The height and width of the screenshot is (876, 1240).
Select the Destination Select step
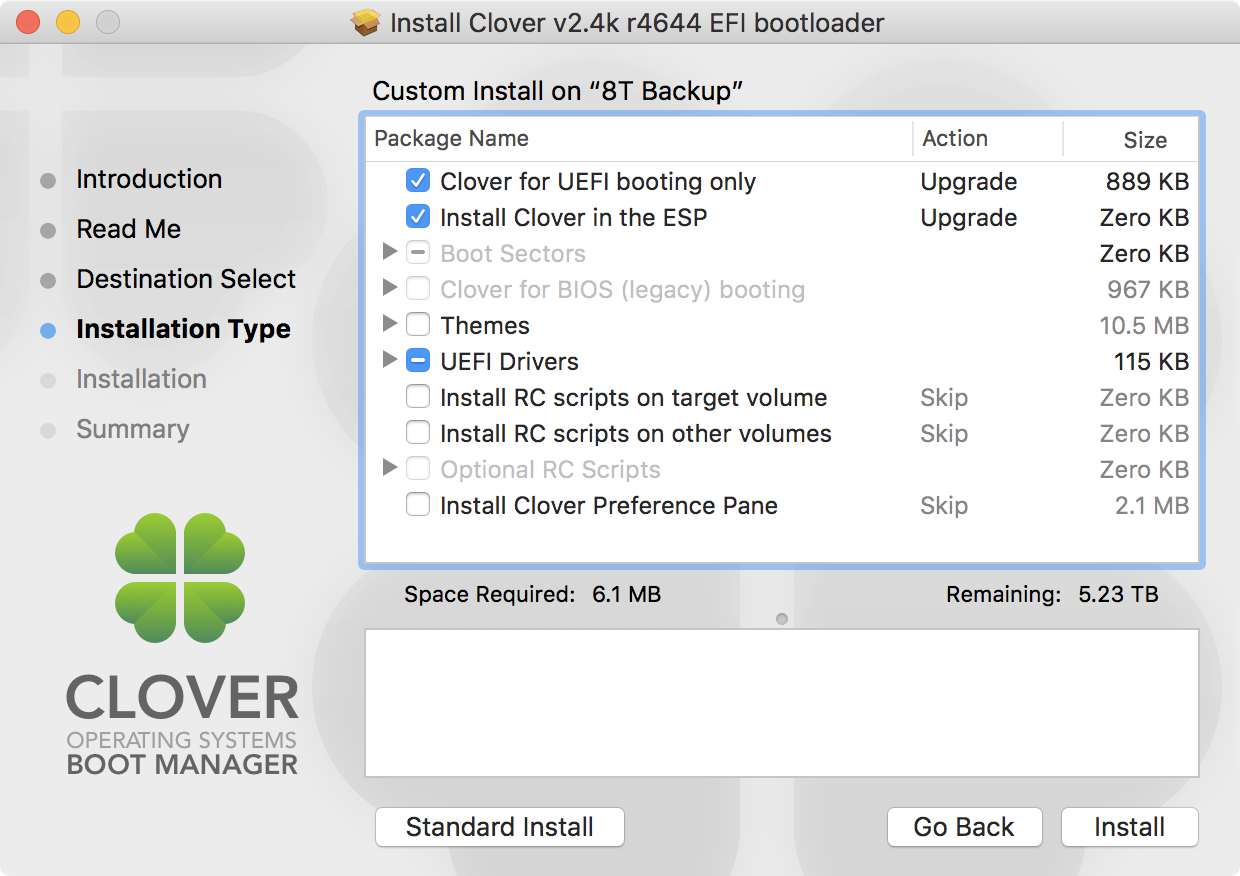[186, 280]
